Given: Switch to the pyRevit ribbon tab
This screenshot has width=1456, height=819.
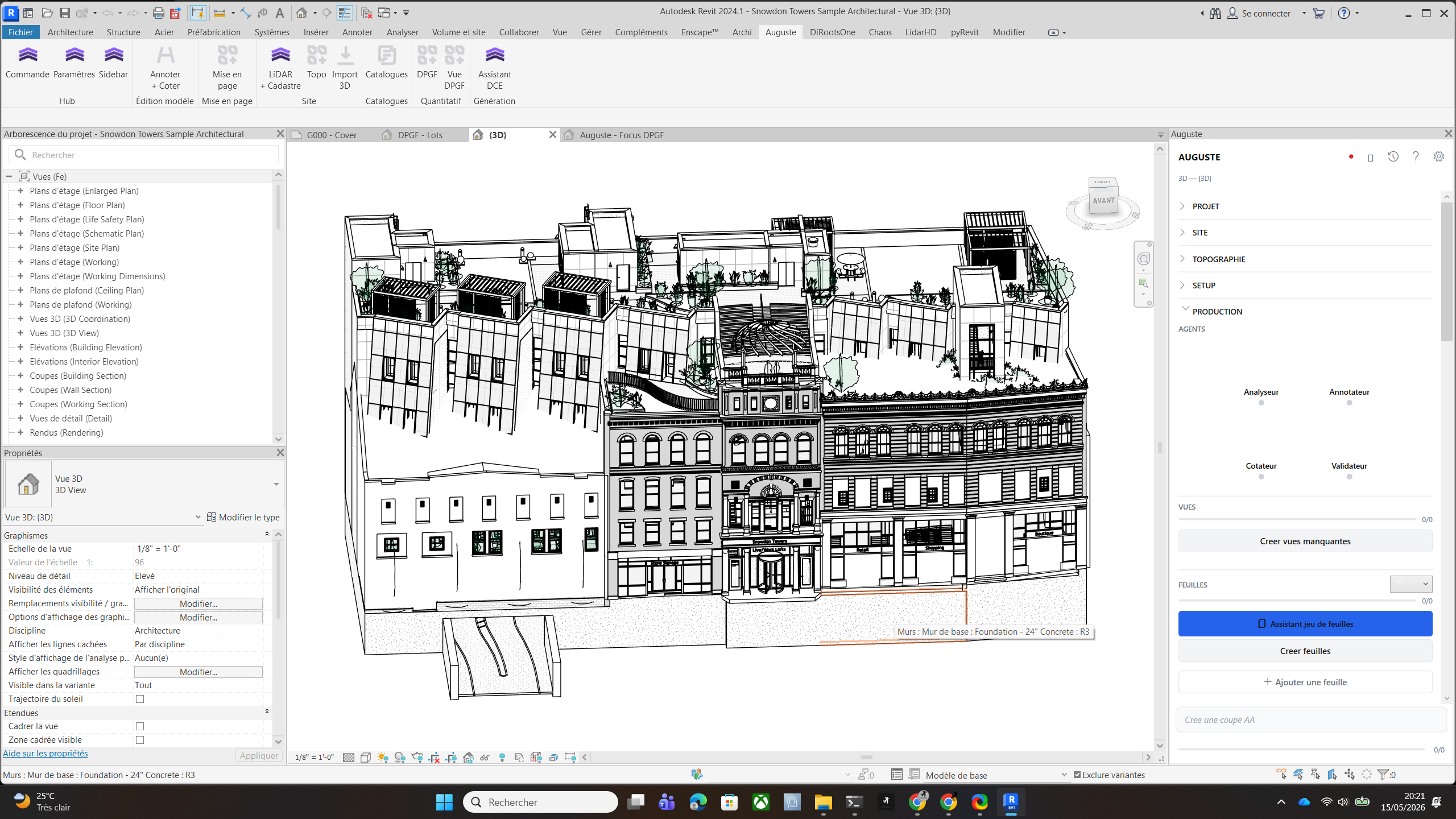Looking at the screenshot, I should click(965, 32).
